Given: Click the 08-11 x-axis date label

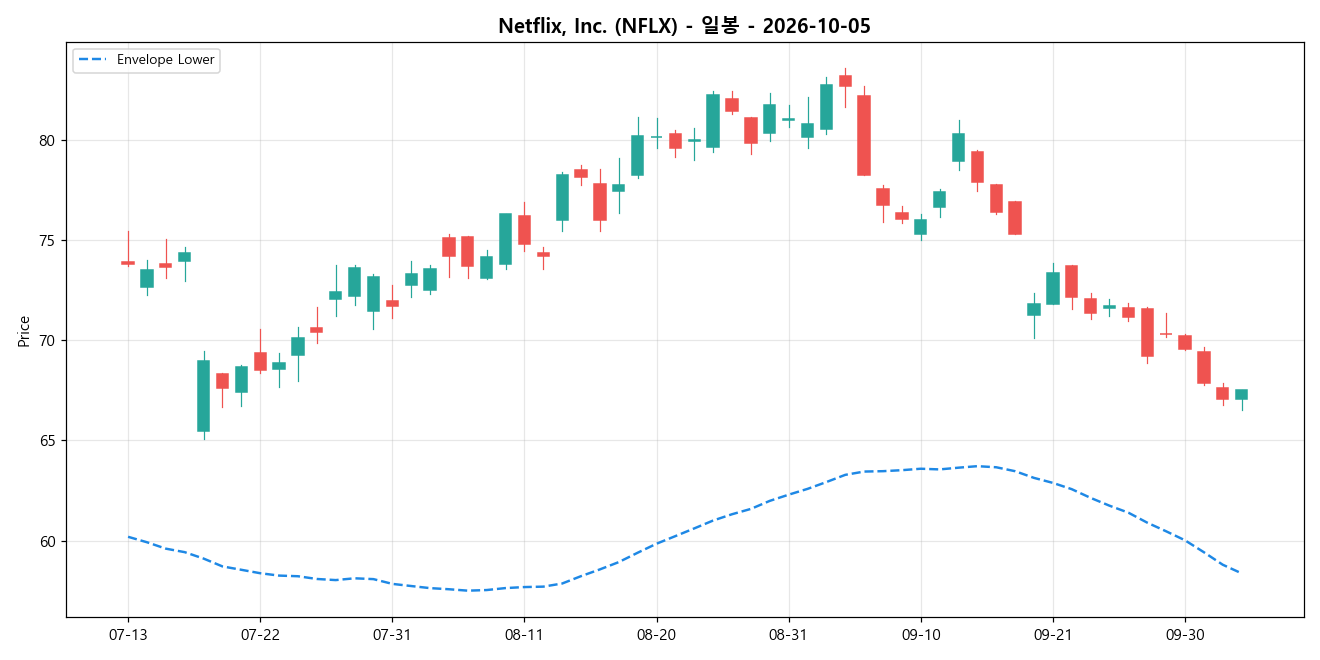Looking at the screenshot, I should point(524,635).
